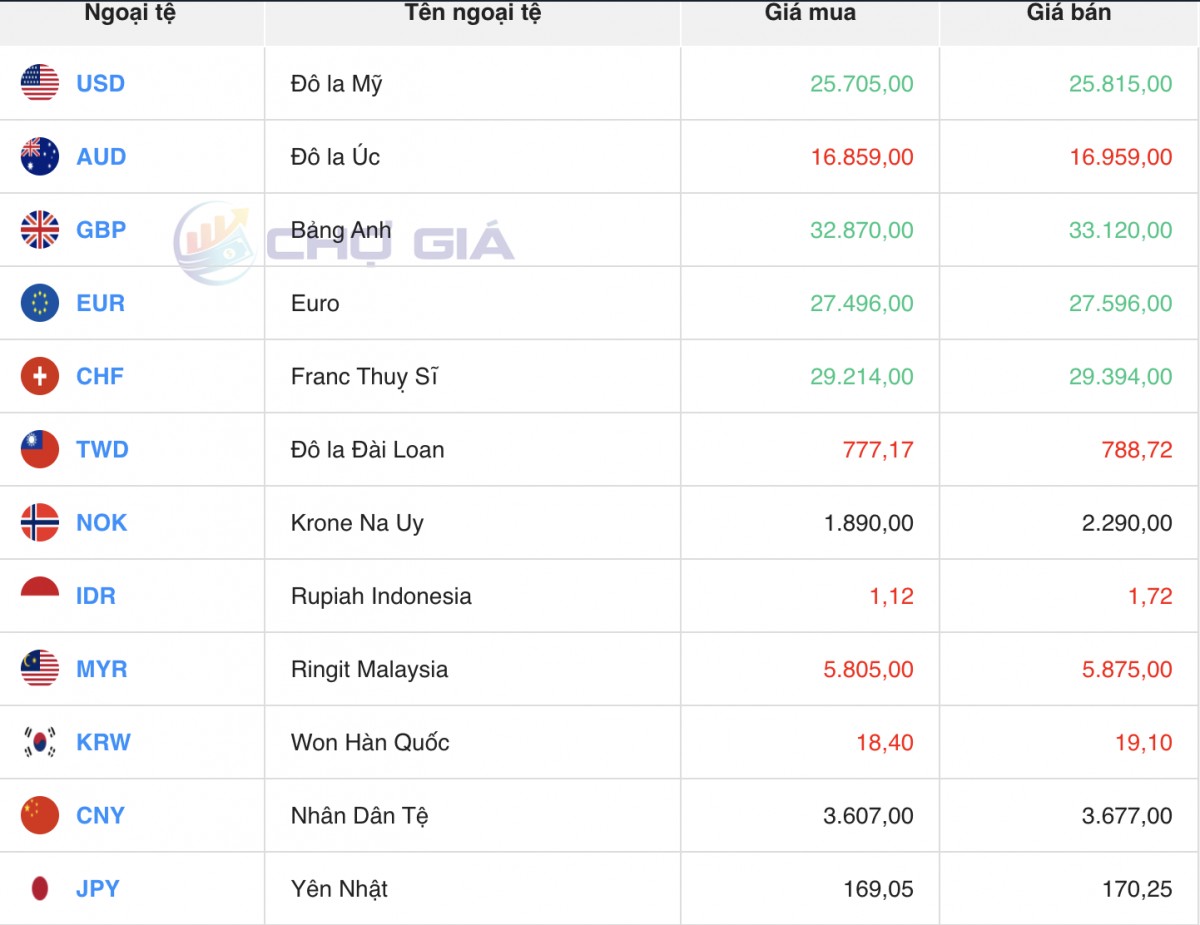Click the Chợ Giá watermark logo
The width and height of the screenshot is (1200, 925).
345,242
